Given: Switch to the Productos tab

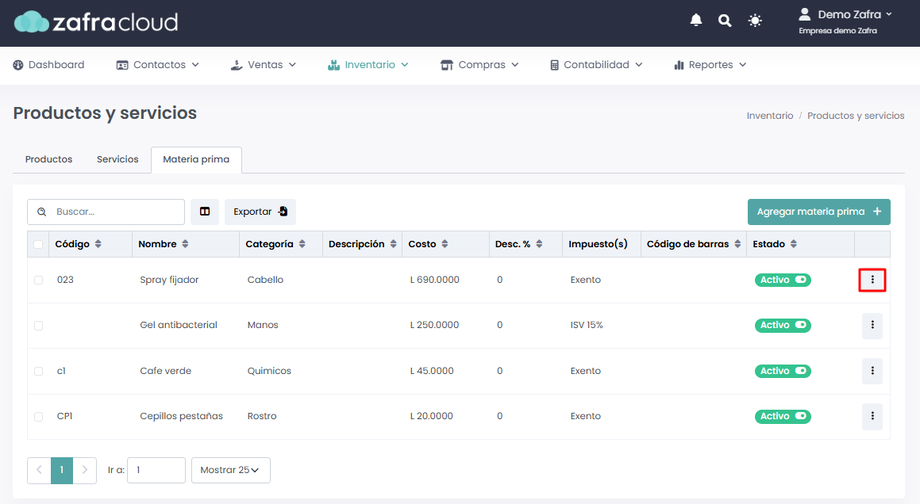Looking at the screenshot, I should pos(49,159).
